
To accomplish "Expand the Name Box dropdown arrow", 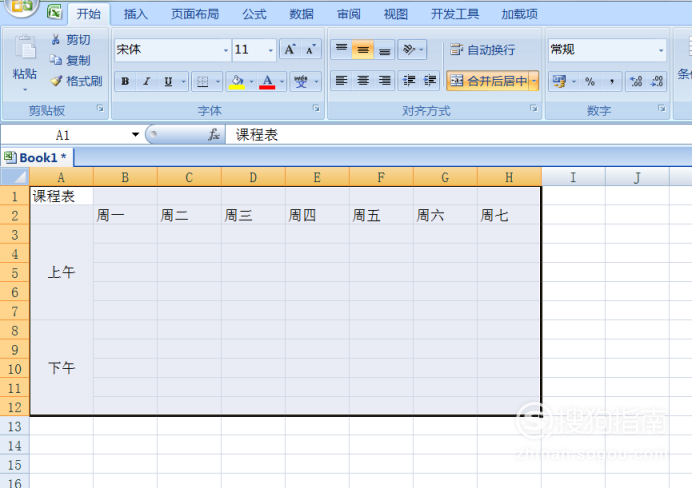I will pos(135,135).
